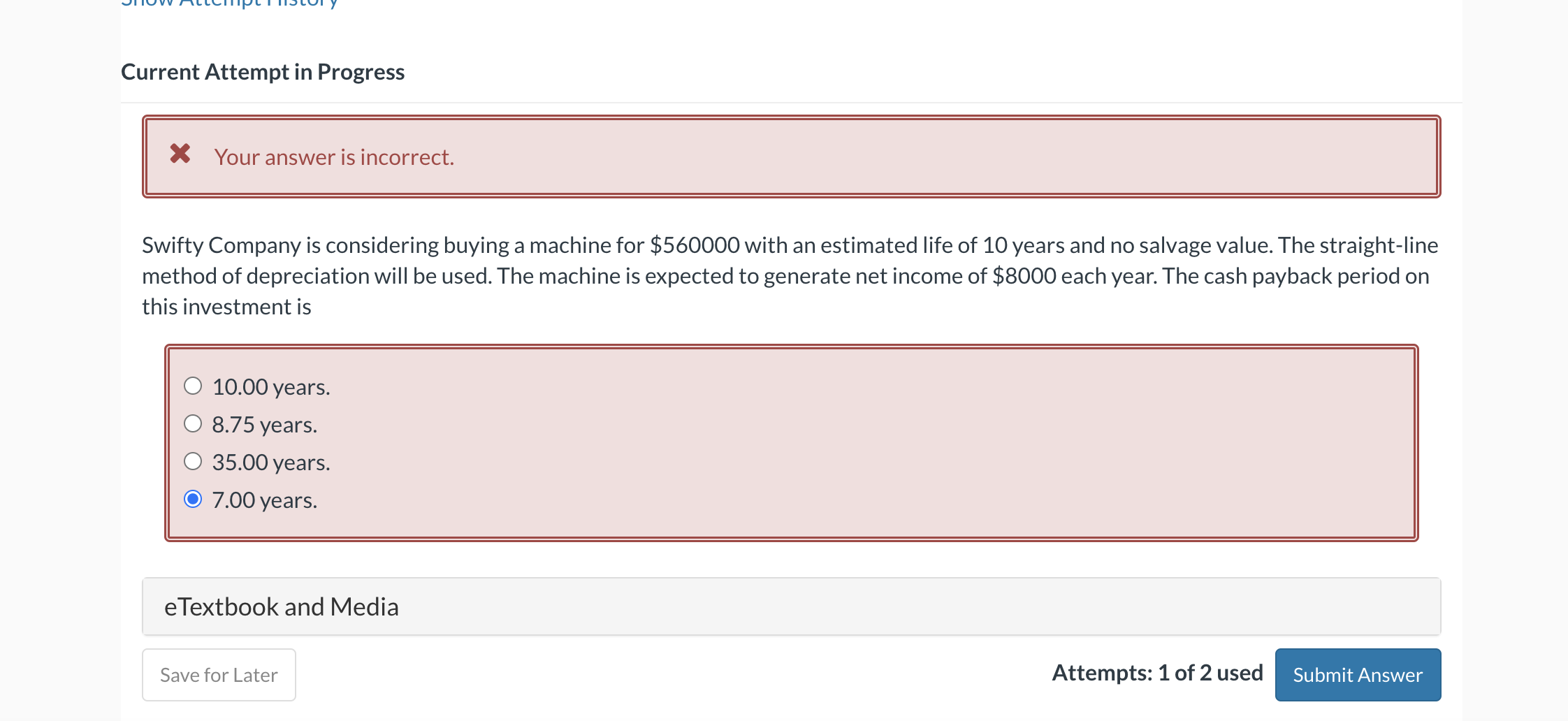This screenshot has height=721, width=1568.
Task: Select the 7.00 years radio button
Action: click(193, 499)
